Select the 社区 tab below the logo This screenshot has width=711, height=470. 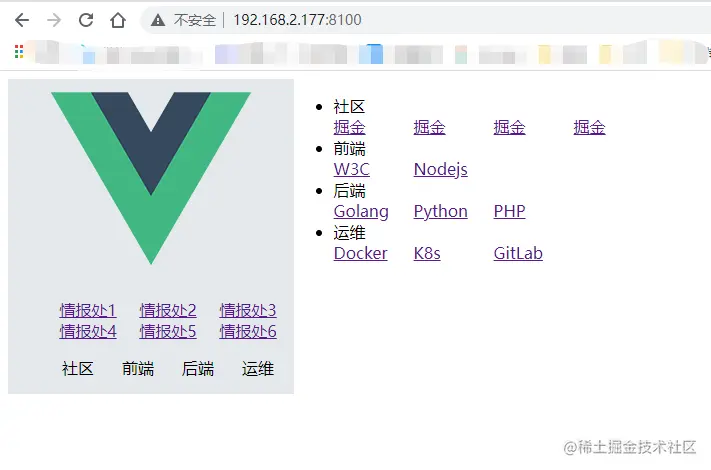tap(78, 368)
